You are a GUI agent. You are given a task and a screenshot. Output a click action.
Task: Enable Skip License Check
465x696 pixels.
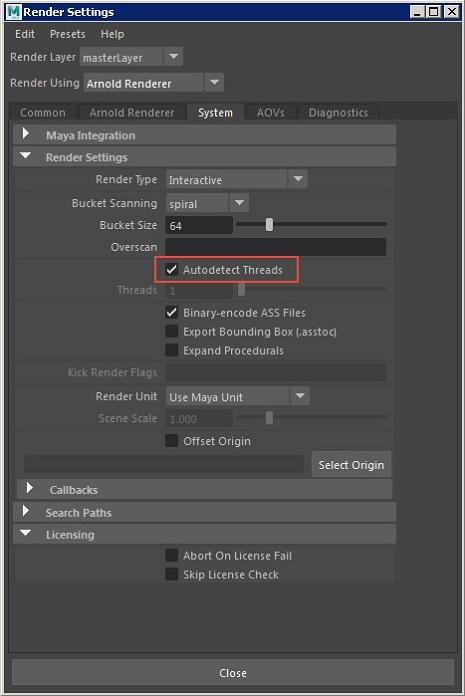[172, 574]
